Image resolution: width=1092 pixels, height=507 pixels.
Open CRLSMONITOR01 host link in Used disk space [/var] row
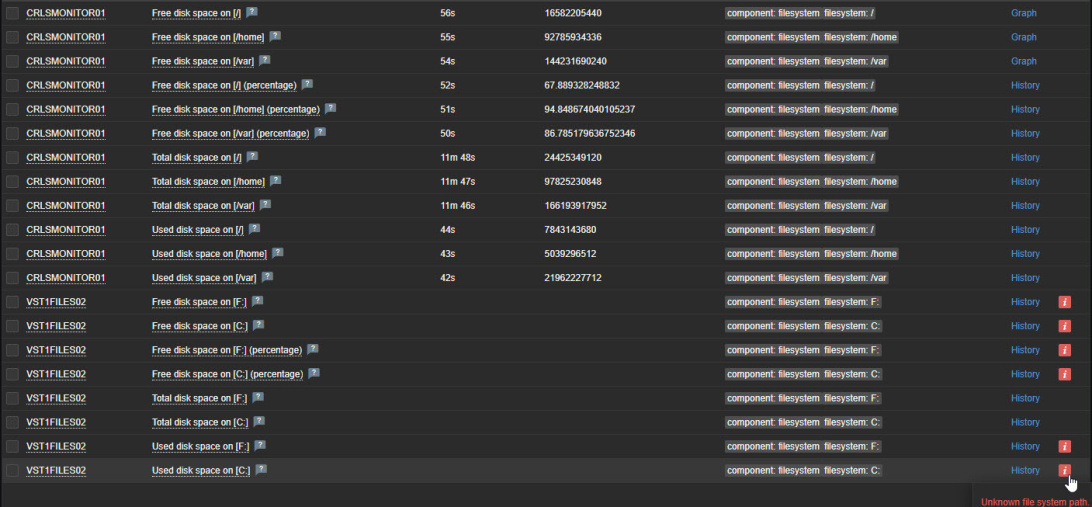point(65,278)
